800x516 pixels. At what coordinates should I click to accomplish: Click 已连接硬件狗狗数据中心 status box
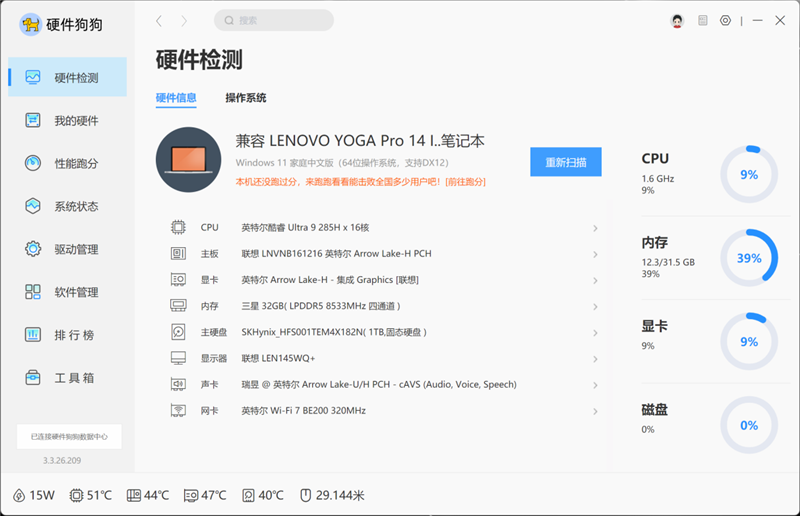(69, 436)
